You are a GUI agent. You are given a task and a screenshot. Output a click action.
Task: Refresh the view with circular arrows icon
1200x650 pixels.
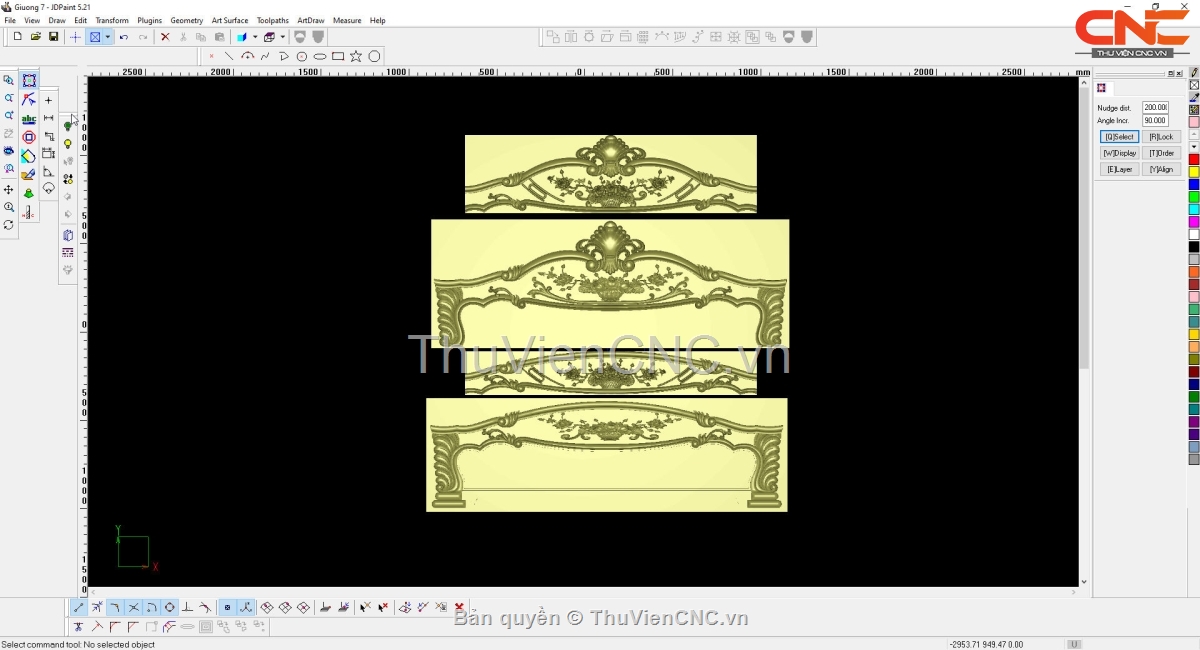(x=9, y=225)
